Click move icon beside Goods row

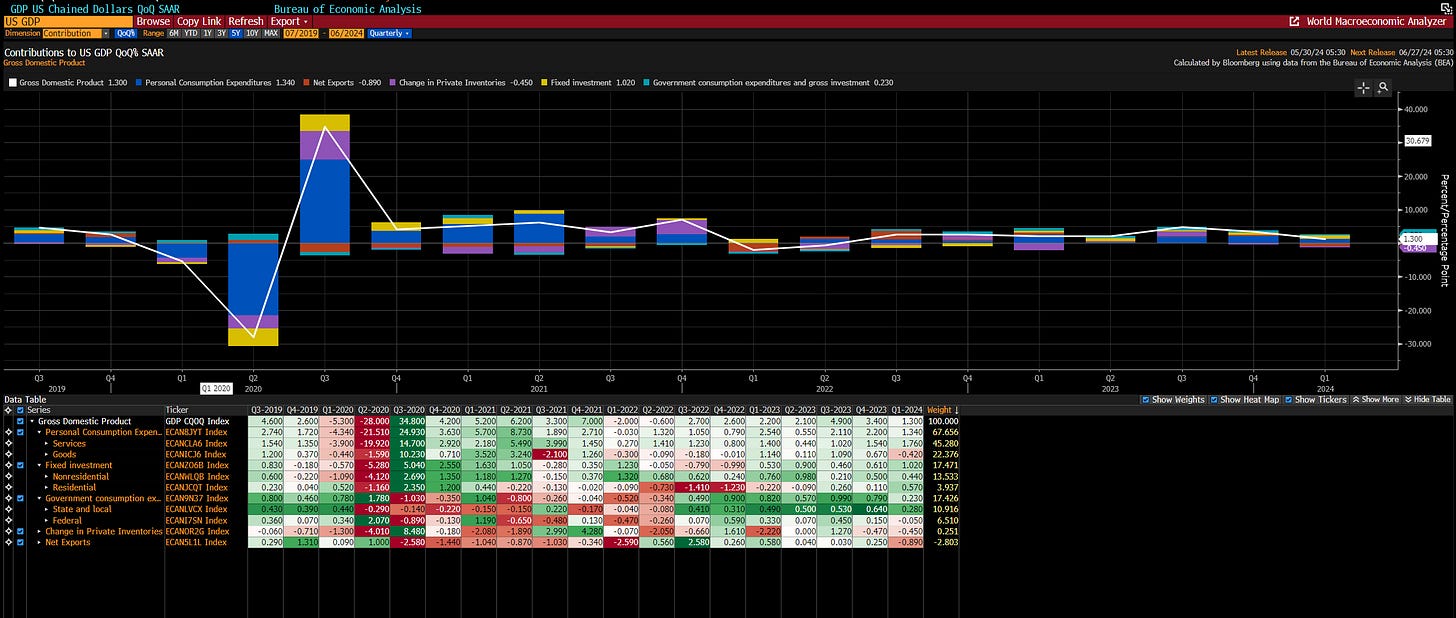8,454
